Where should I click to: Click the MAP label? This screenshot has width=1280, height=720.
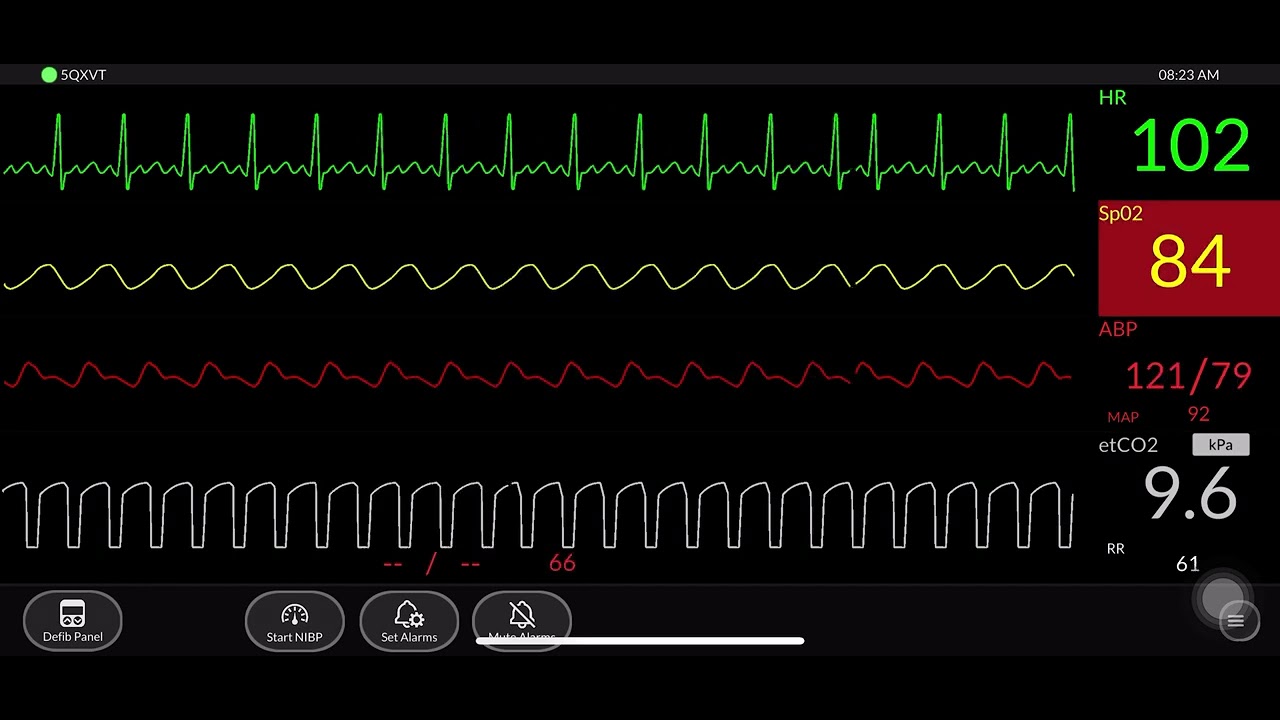1123,417
